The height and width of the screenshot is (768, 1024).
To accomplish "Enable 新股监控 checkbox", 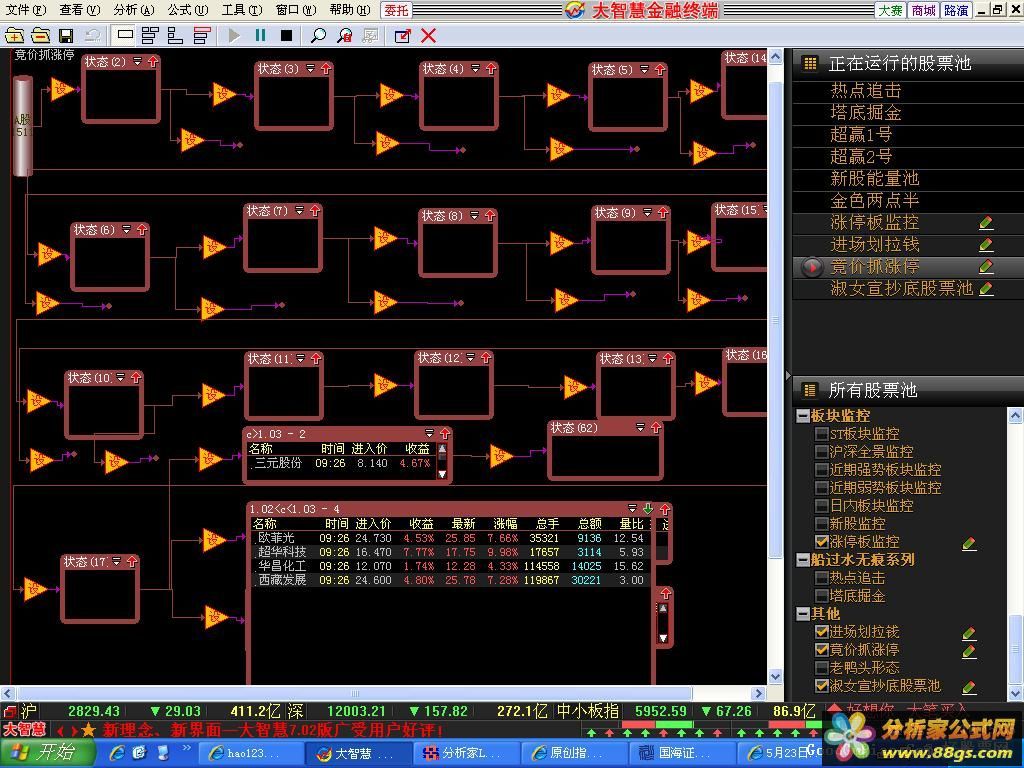I will click(822, 523).
